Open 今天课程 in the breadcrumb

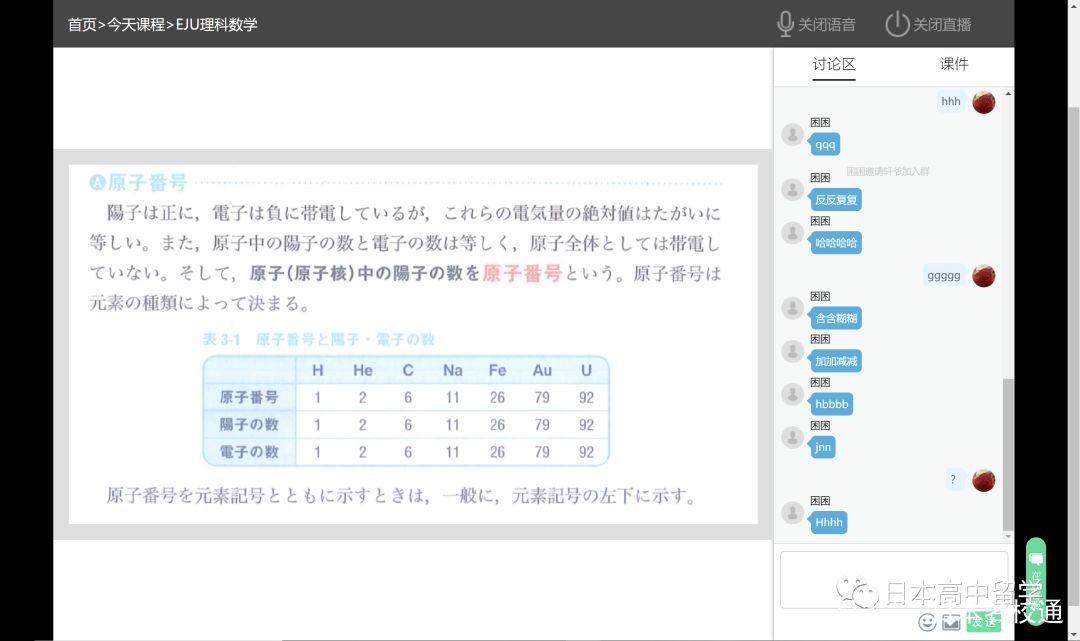coord(136,25)
